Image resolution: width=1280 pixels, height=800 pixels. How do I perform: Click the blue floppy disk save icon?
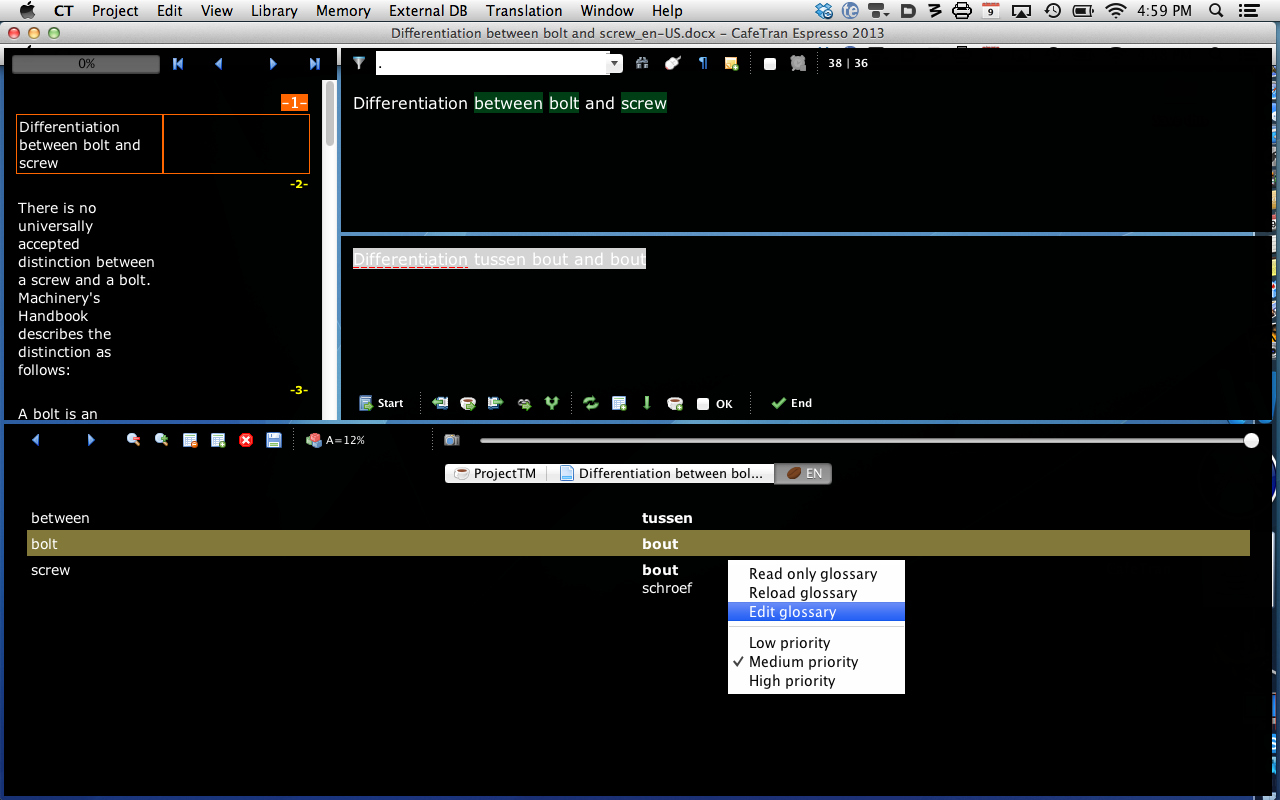click(274, 440)
